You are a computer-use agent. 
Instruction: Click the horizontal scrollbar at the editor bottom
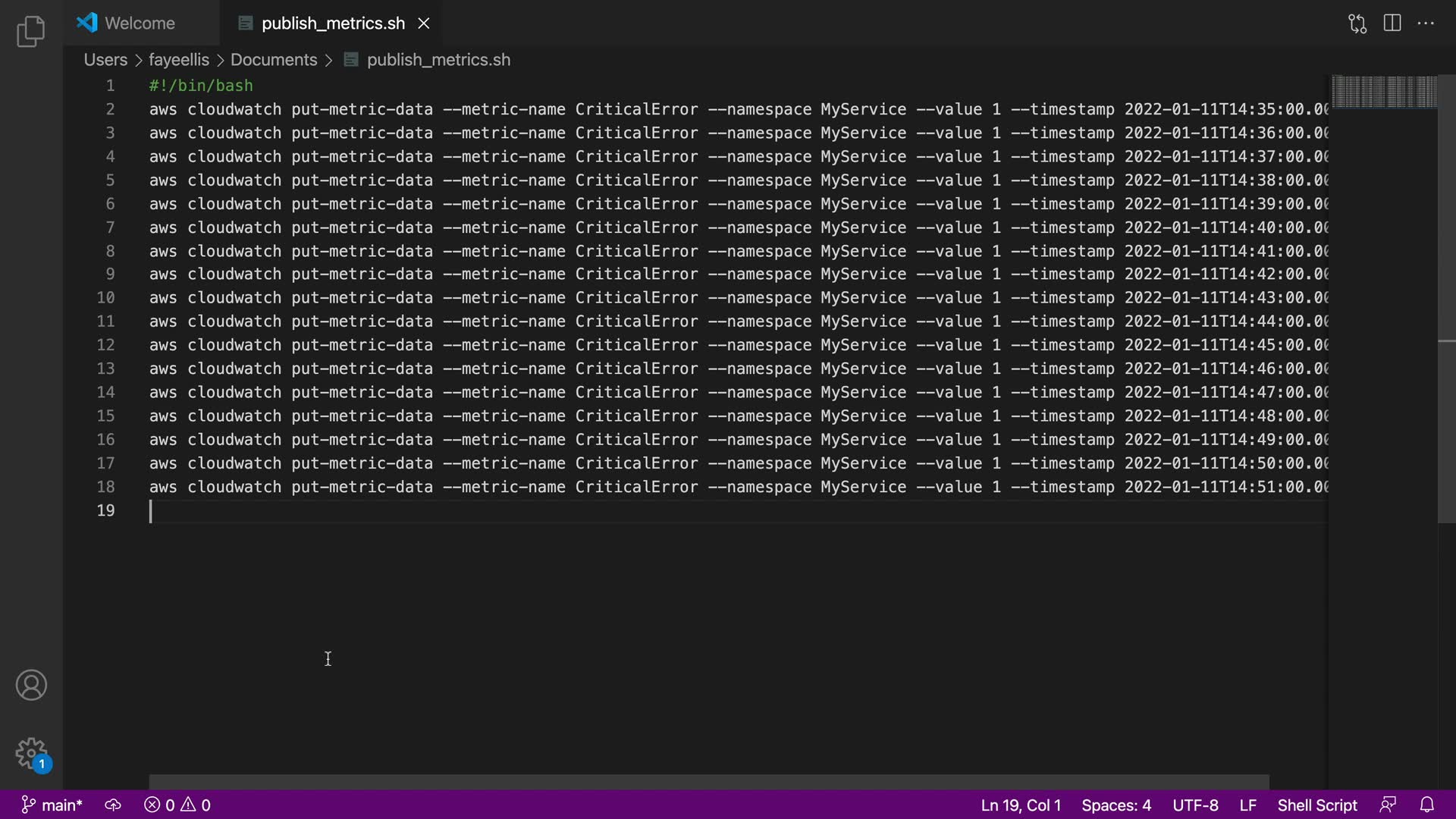click(708, 782)
